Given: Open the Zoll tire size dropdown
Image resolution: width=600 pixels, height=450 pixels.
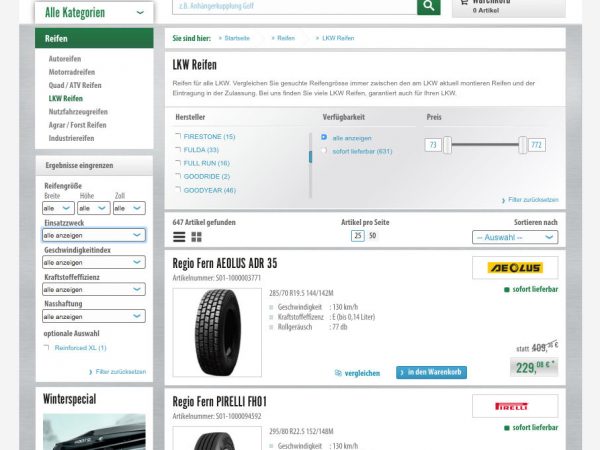Looking at the screenshot, I should click(129, 208).
